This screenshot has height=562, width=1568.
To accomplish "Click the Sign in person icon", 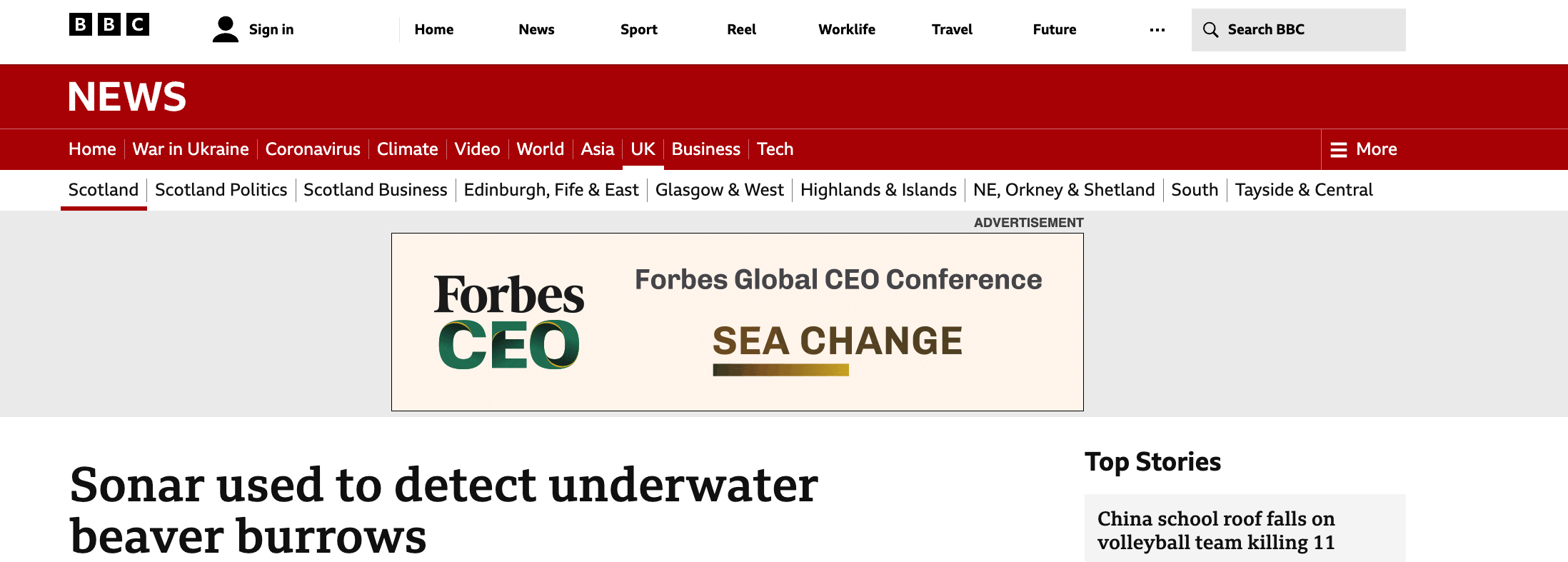I will coord(226,29).
